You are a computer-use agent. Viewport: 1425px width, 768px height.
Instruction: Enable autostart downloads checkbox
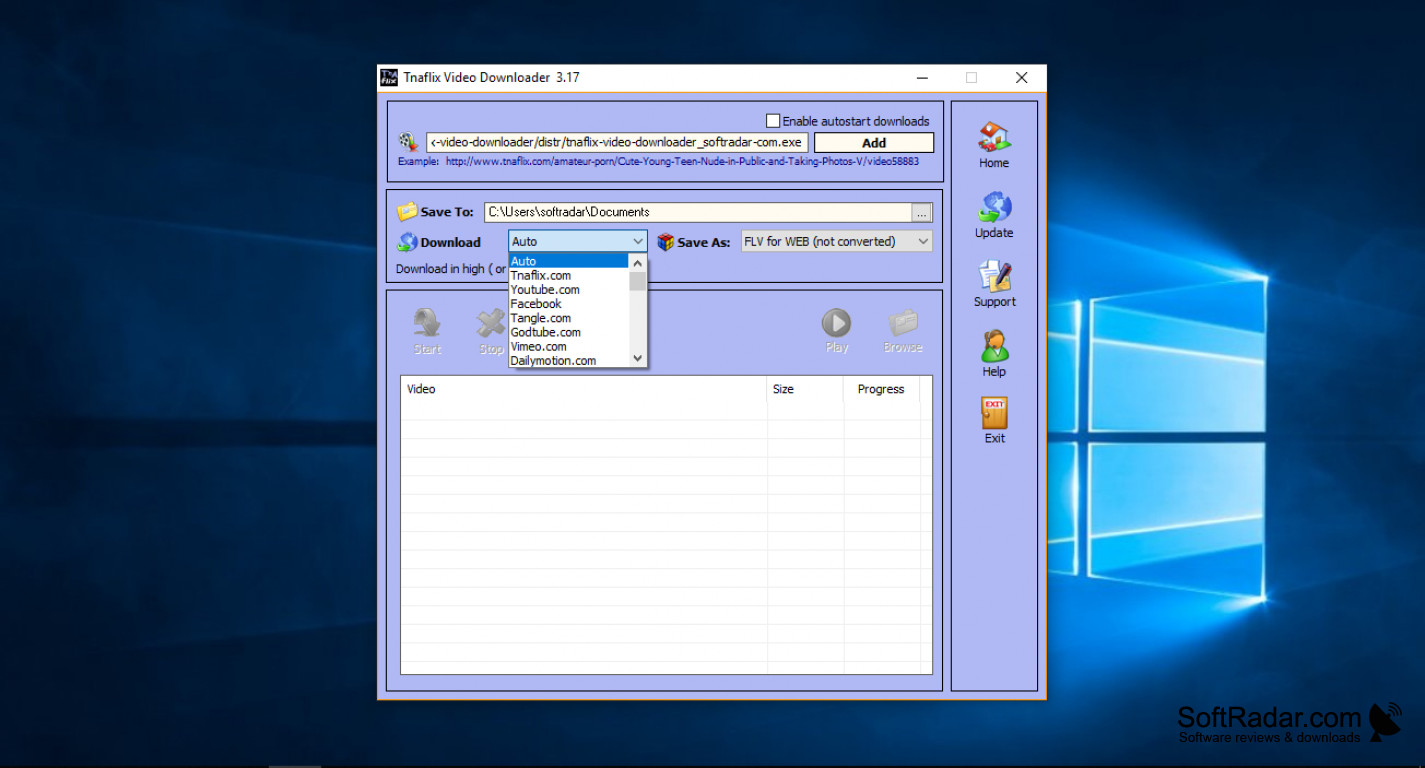(773, 121)
